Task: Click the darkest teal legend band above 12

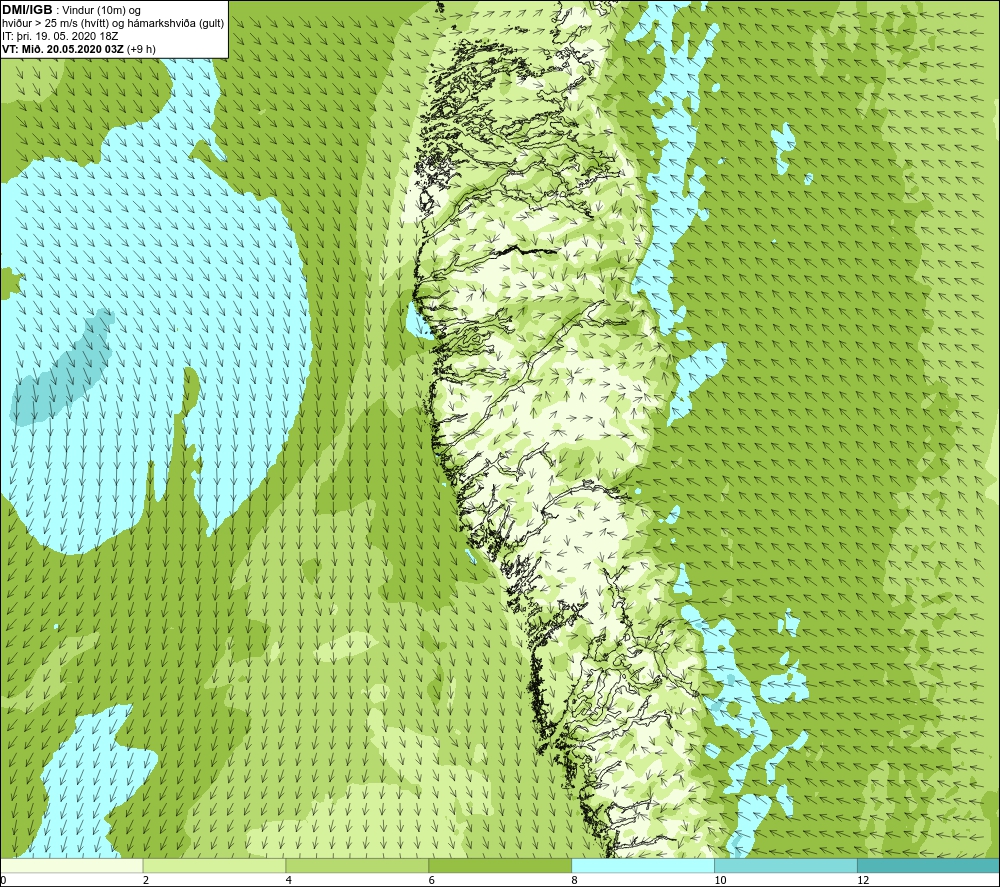Action: tap(929, 865)
